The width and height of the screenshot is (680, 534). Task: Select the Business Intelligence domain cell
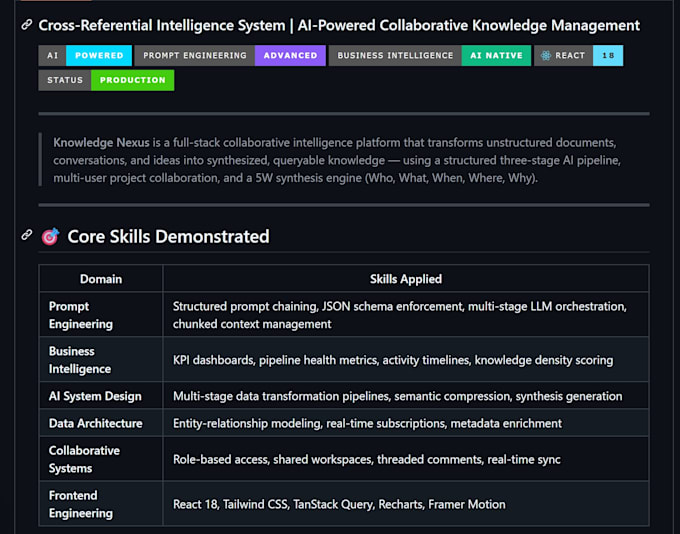pyautogui.click(x=101, y=360)
